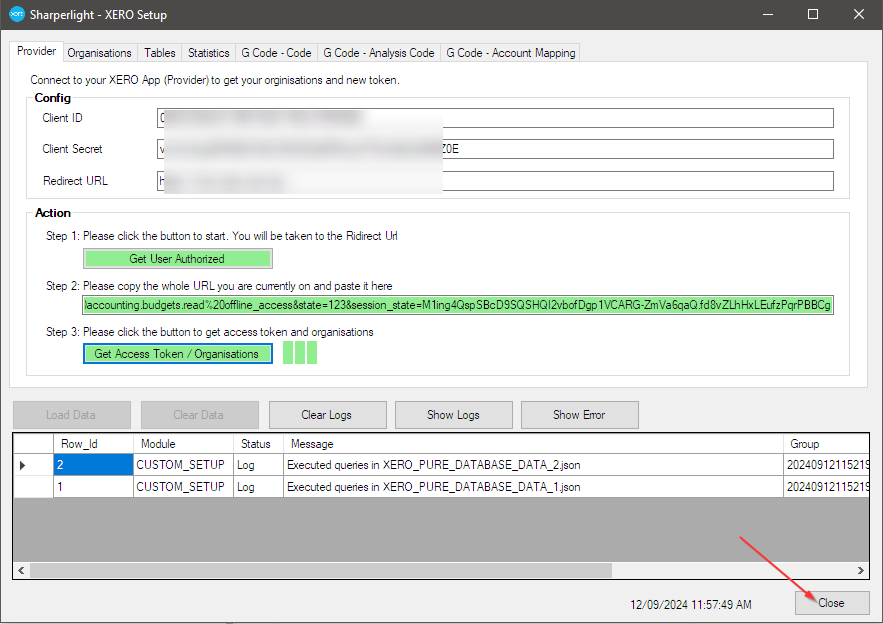883x624 pixels.
Task: Select the row arrow marker for row 2
Action: pyautogui.click(x=33, y=465)
